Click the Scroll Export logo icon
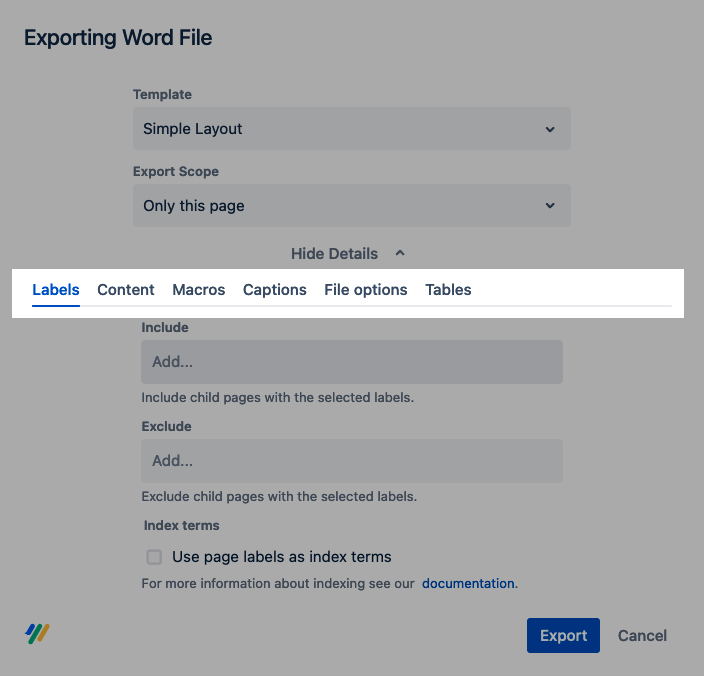704x676 pixels. coord(37,633)
